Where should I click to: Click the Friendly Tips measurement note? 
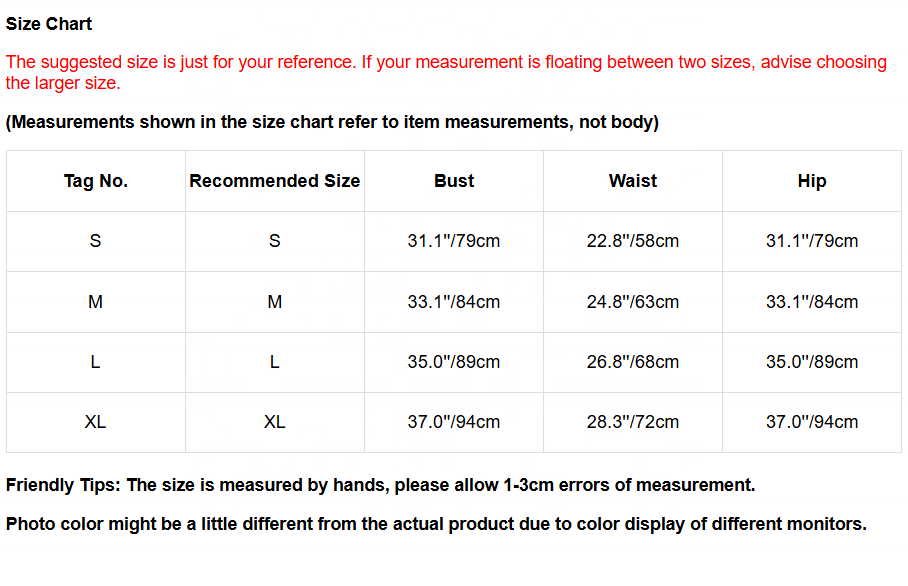pos(380,485)
